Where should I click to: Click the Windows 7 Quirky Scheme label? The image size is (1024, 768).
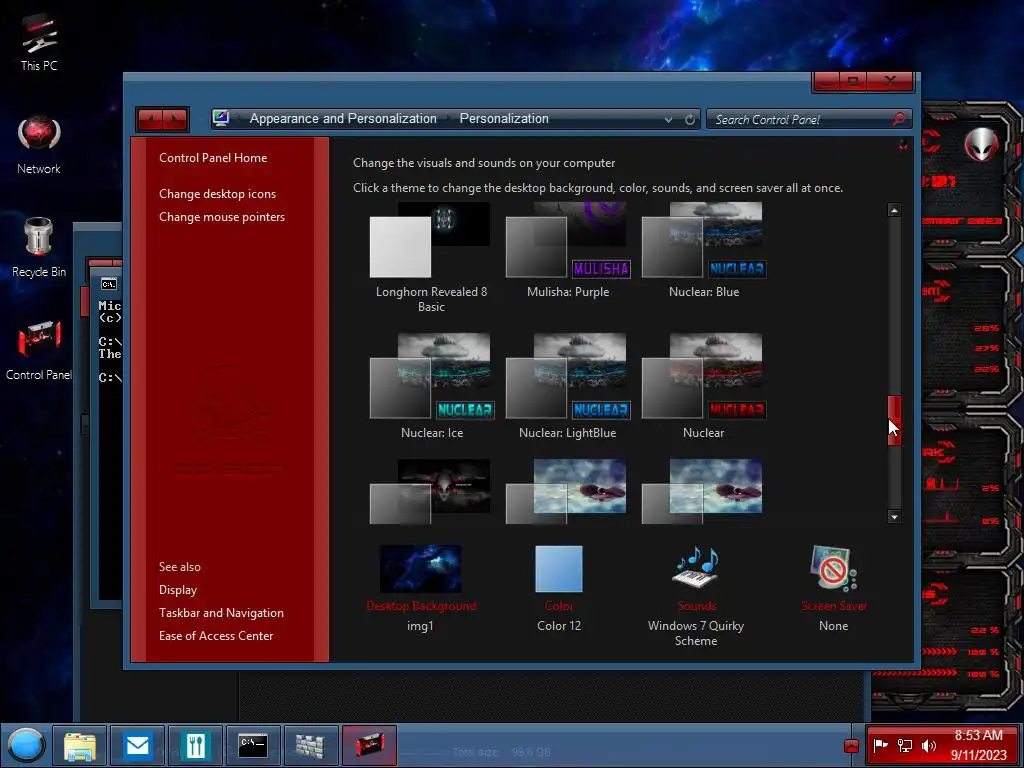click(696, 633)
